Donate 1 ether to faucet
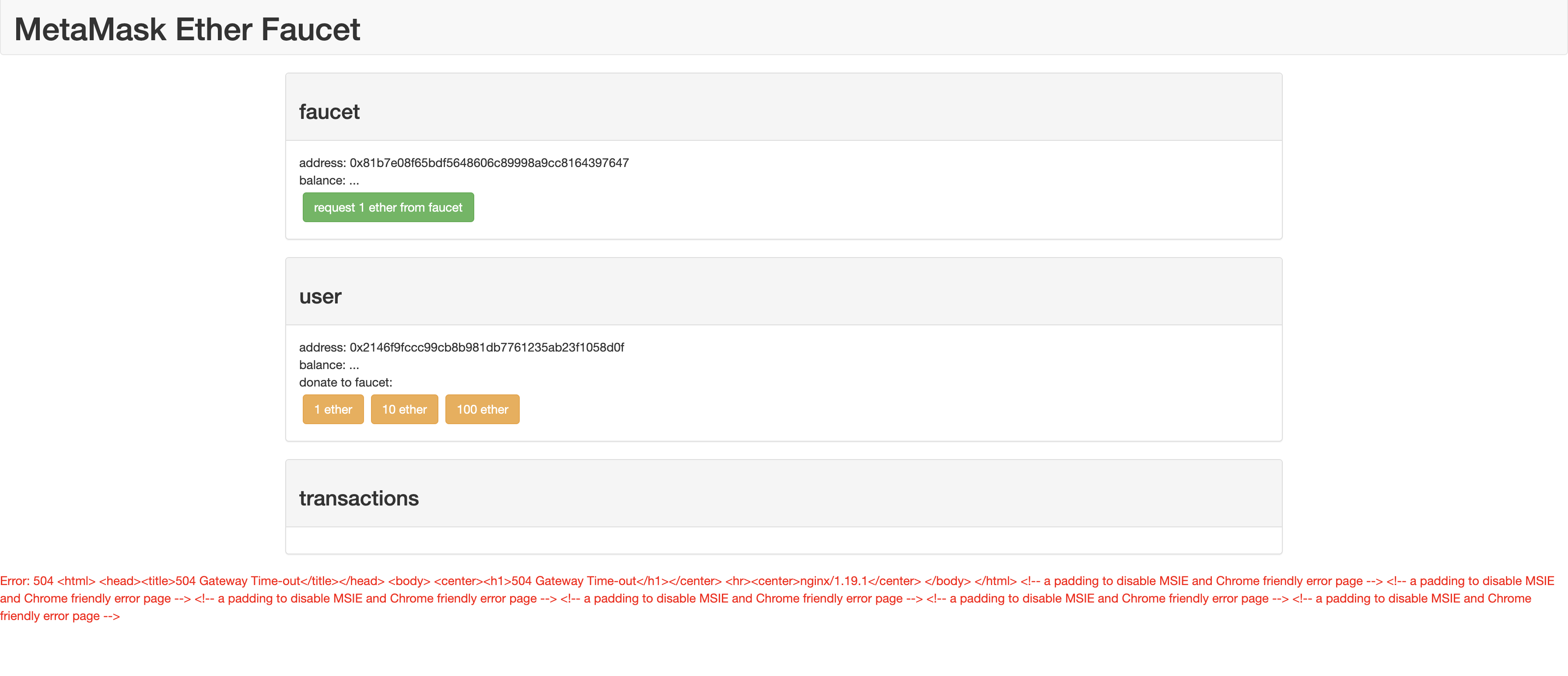 click(333, 410)
